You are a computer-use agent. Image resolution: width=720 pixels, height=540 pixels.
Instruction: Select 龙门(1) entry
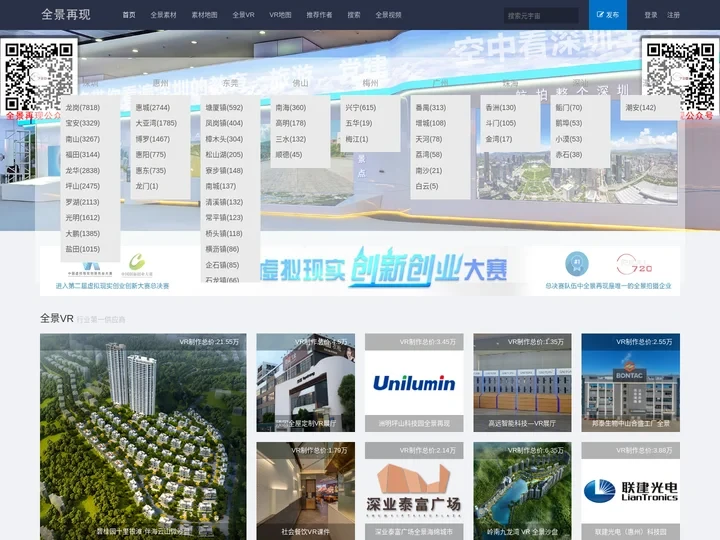[x=147, y=186]
